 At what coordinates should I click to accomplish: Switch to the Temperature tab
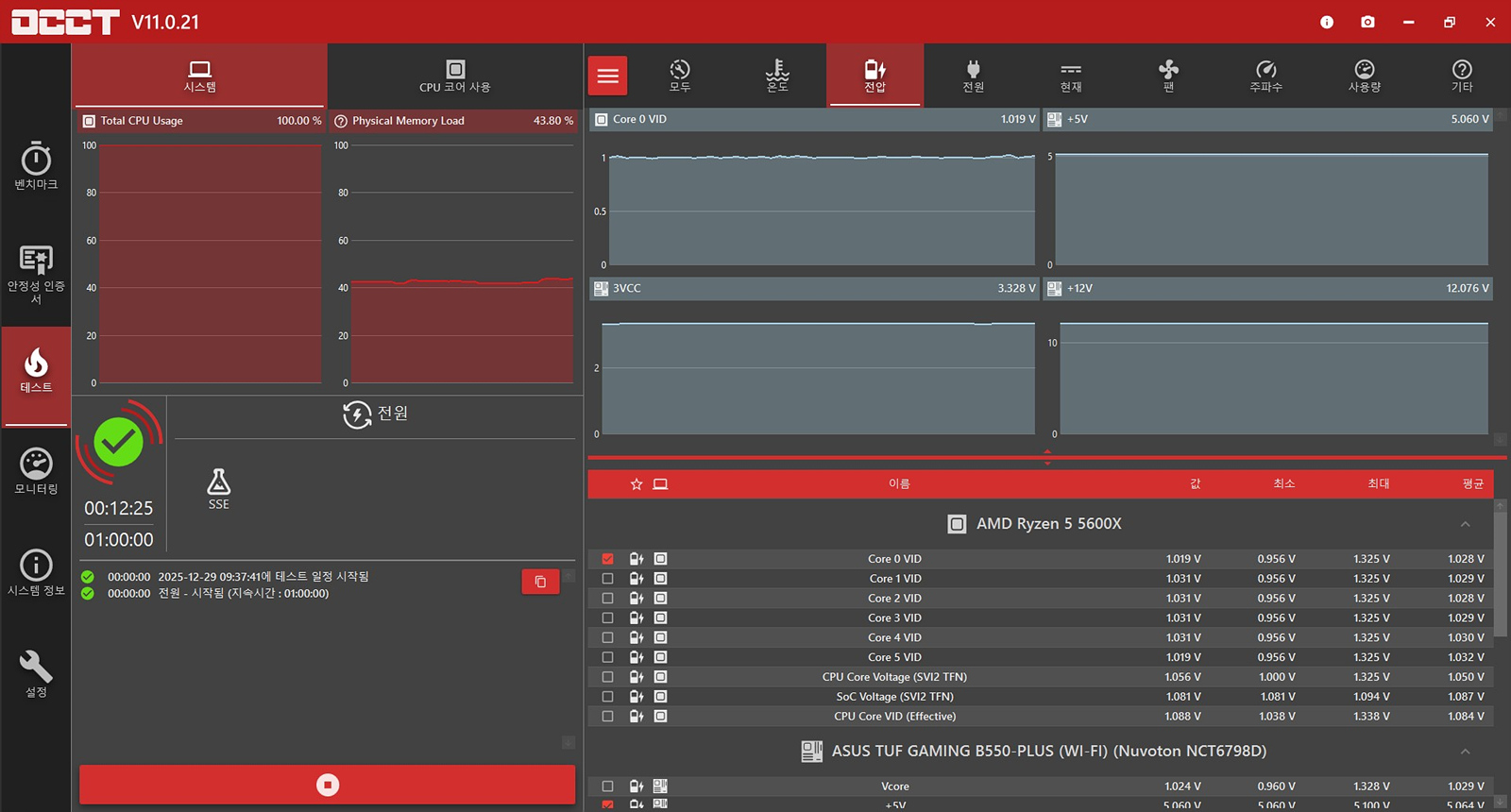777,76
